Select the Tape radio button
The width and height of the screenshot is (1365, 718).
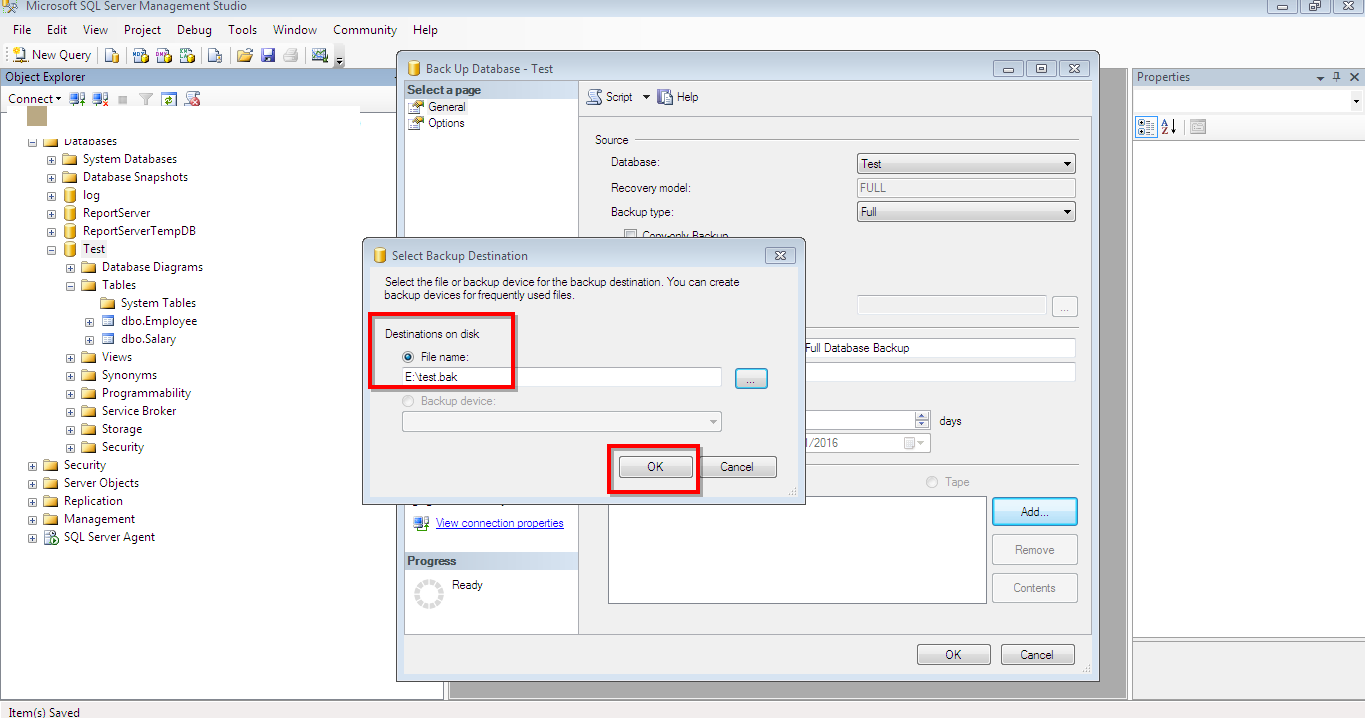[x=932, y=482]
